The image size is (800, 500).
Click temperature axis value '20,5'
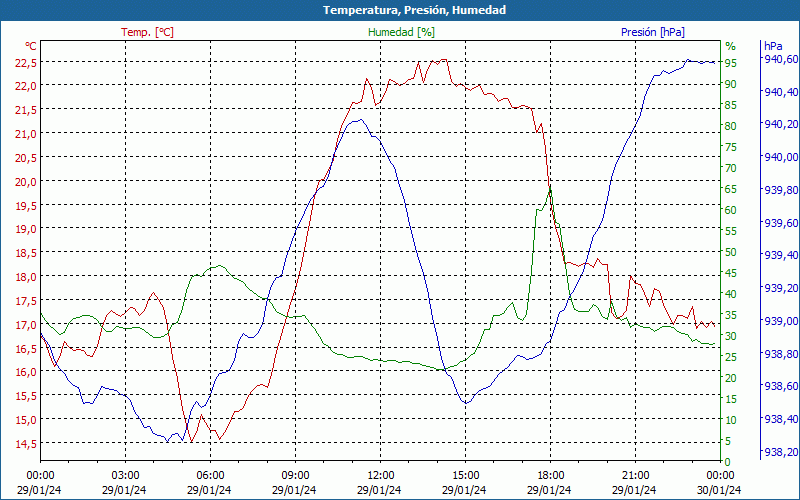(x=26, y=158)
